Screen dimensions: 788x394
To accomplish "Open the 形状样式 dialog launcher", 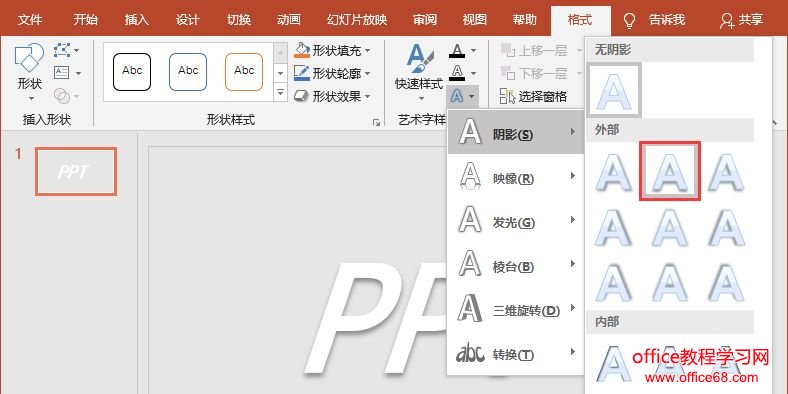I will [x=376, y=122].
